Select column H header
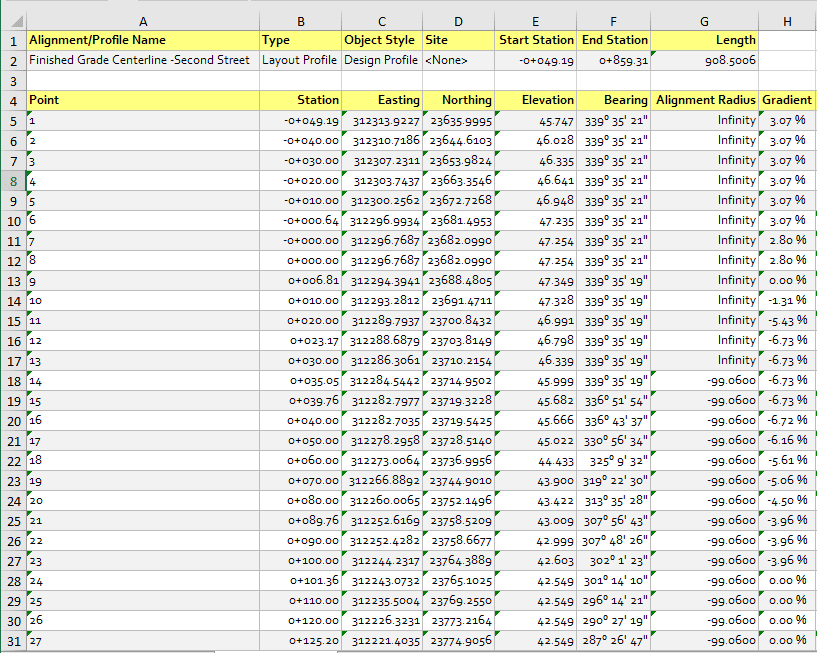The height and width of the screenshot is (653, 817). point(787,21)
